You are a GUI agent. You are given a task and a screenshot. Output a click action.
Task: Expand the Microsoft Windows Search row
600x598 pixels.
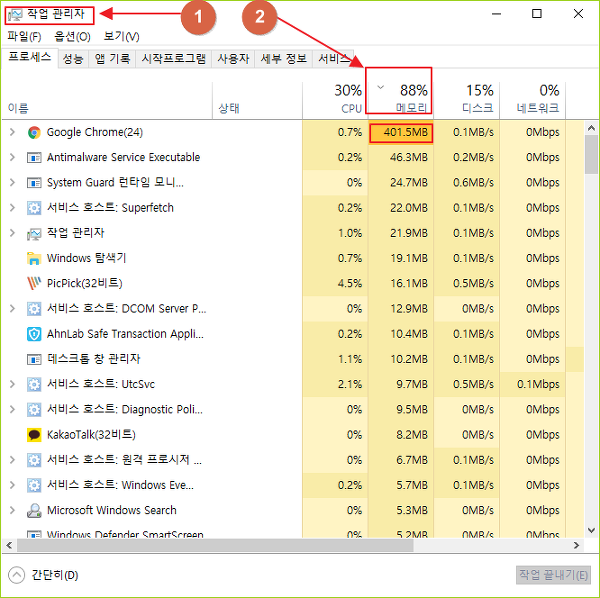[12, 510]
